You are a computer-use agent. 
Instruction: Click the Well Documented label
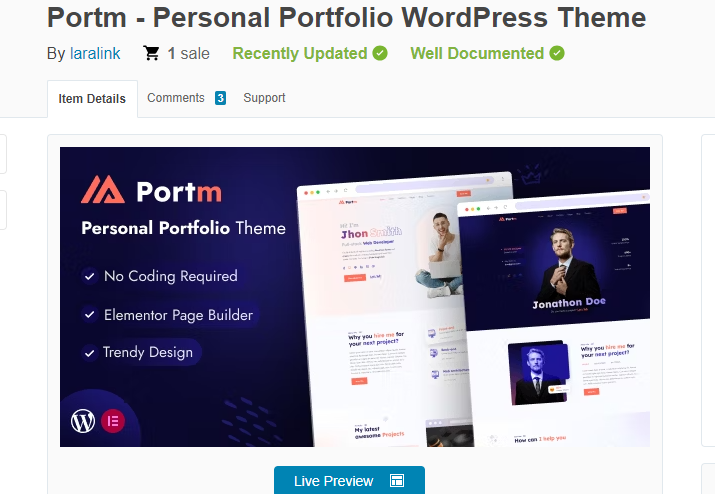click(x=477, y=53)
